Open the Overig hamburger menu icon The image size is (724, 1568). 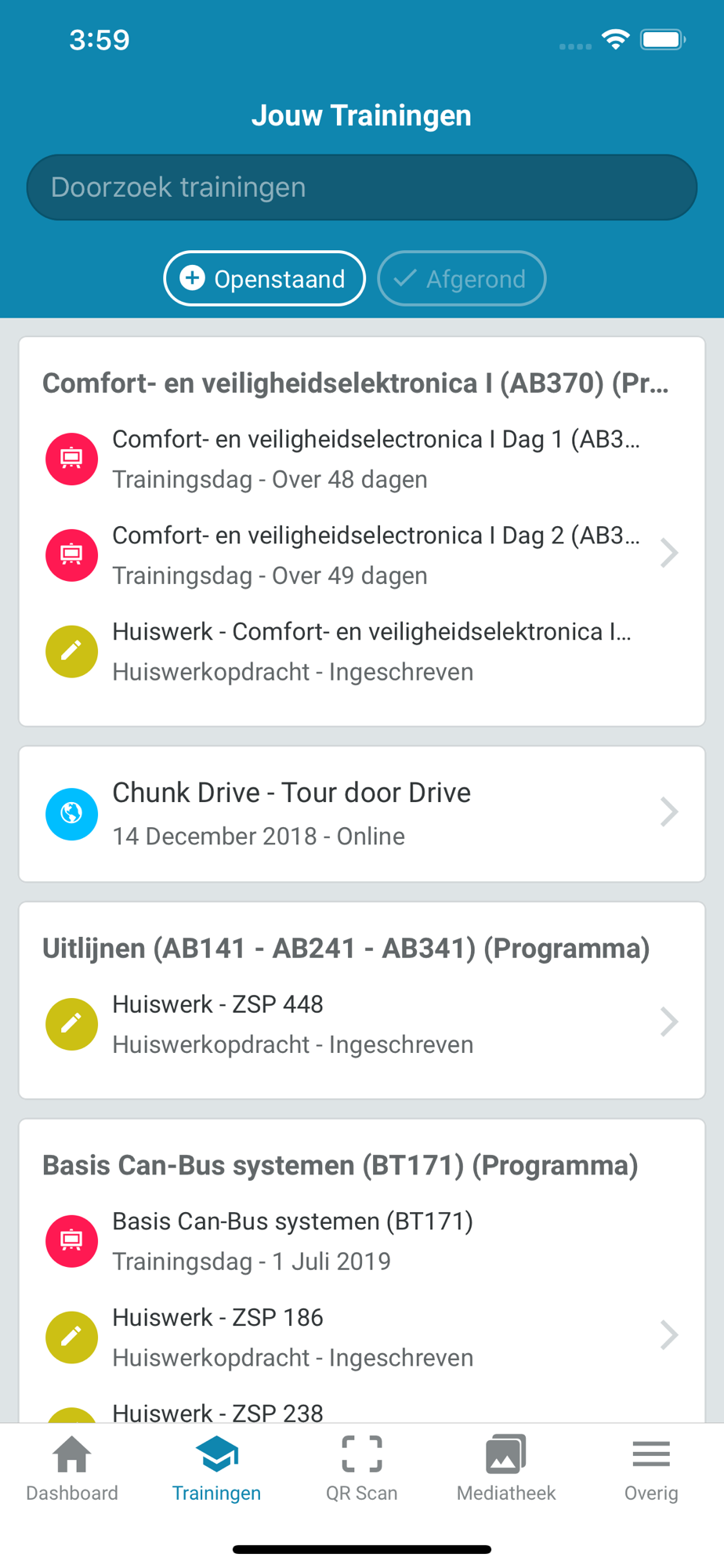pyautogui.click(x=651, y=1454)
